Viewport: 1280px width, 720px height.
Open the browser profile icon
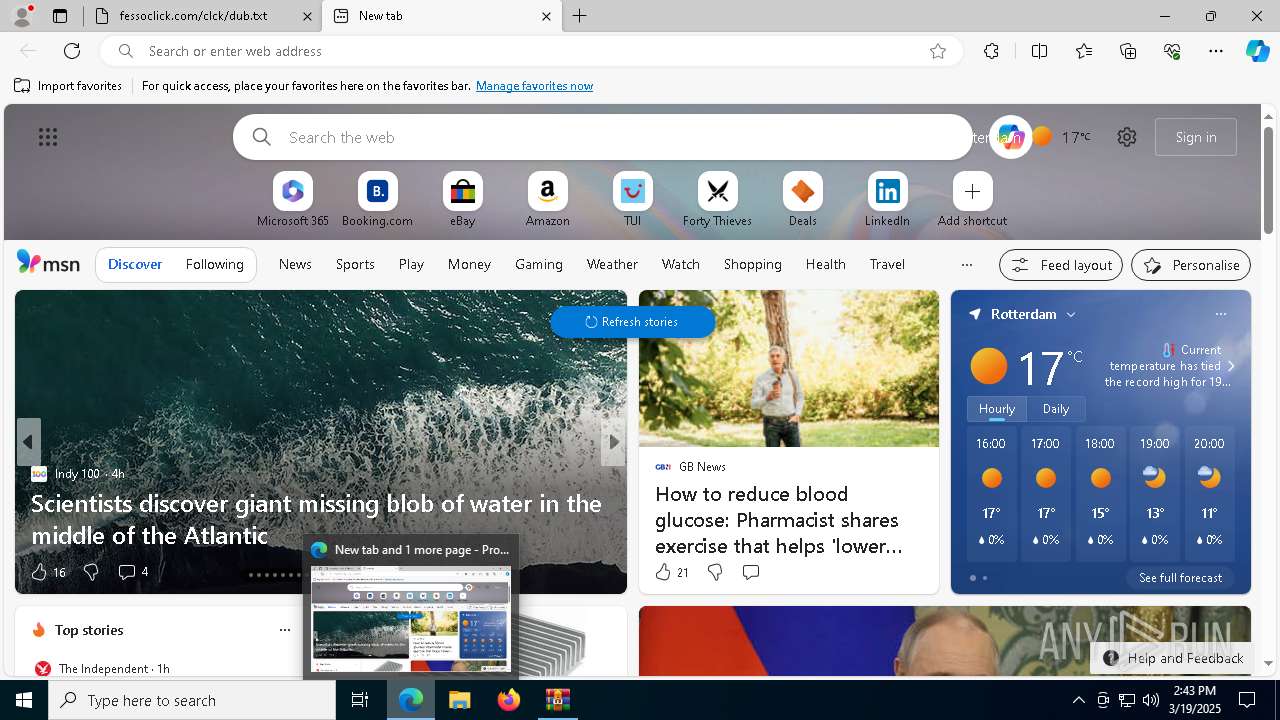coord(22,16)
